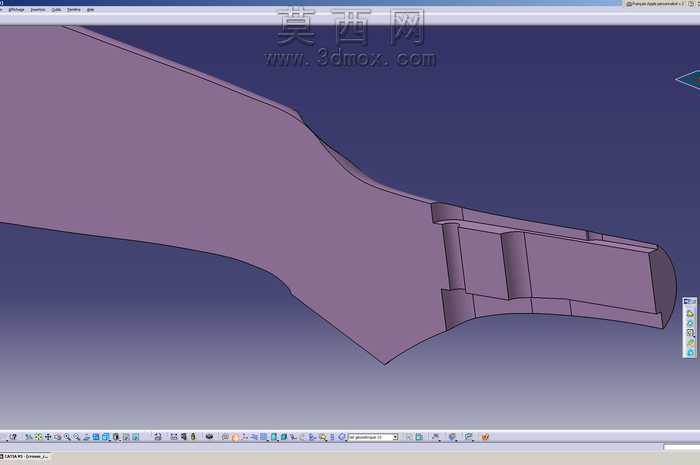Click the Fit All In icon

(x=38, y=437)
